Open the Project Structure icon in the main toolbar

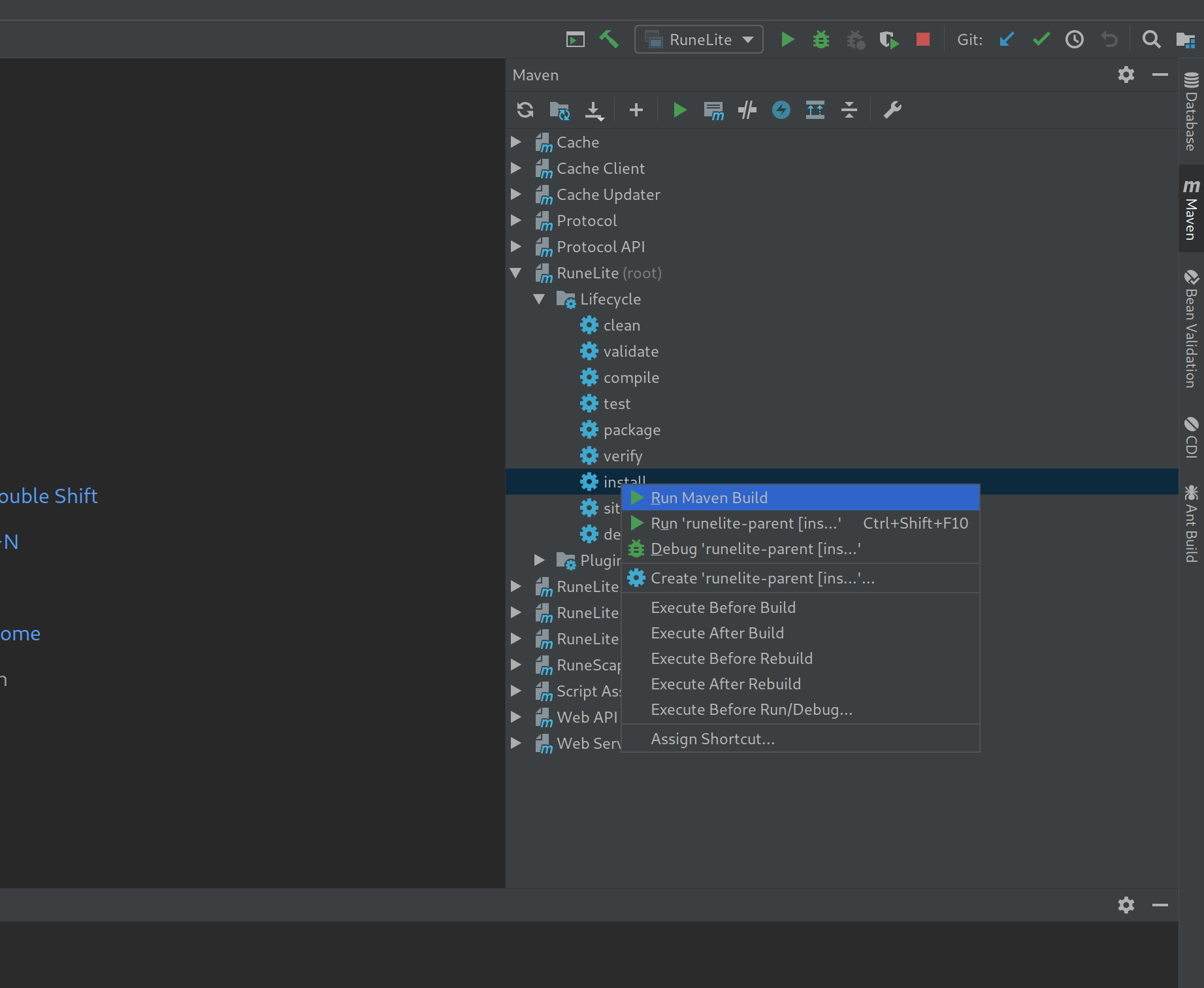pyautogui.click(x=1186, y=40)
